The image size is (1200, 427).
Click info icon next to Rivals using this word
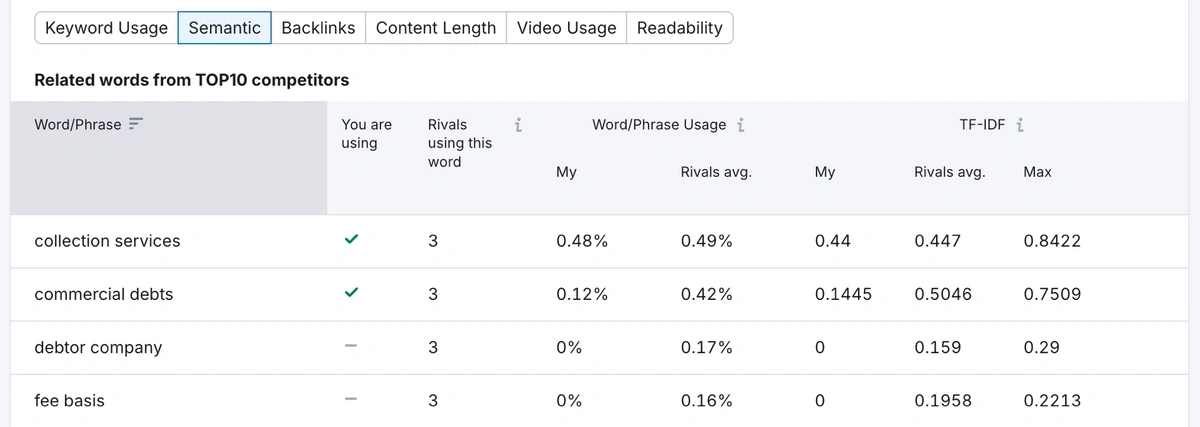point(518,125)
